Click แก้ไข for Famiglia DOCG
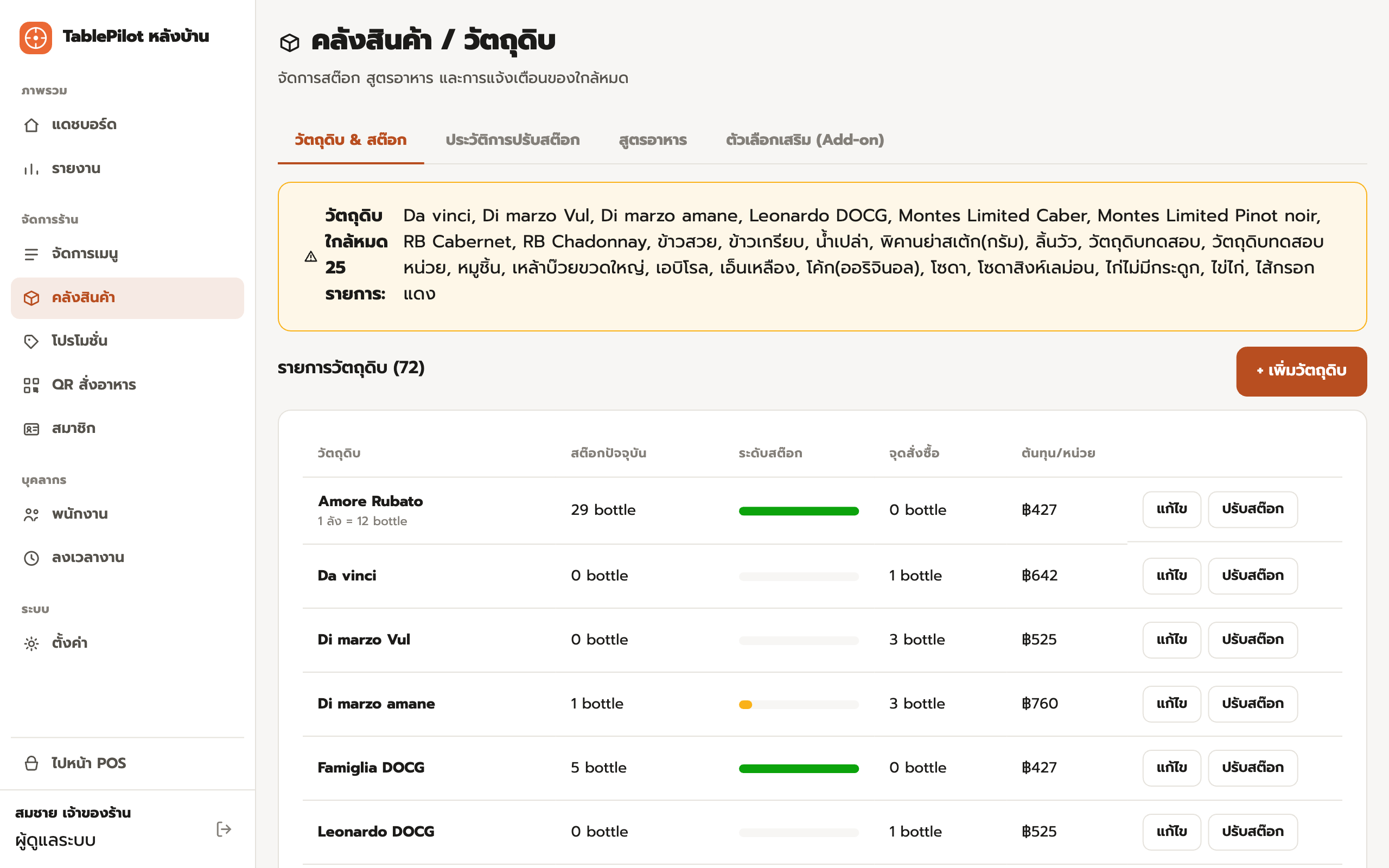The width and height of the screenshot is (1389, 868). tap(1171, 768)
